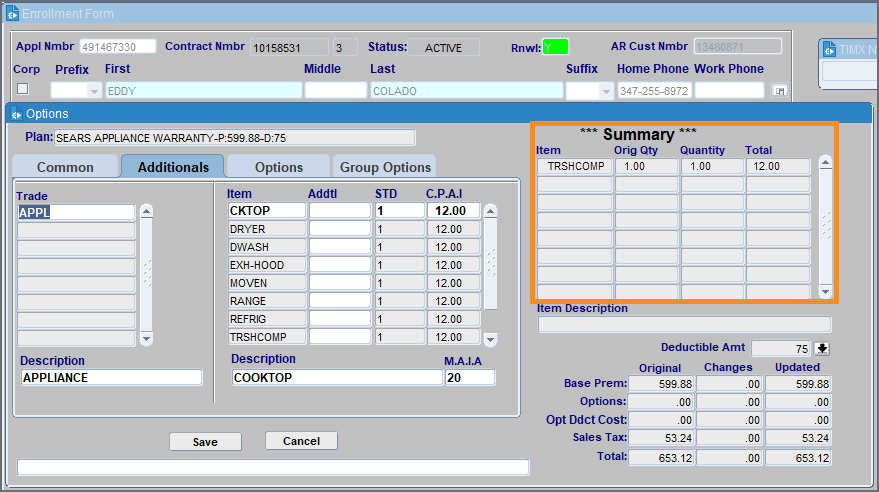Click the AR Cust Nmbr field

pos(738,47)
